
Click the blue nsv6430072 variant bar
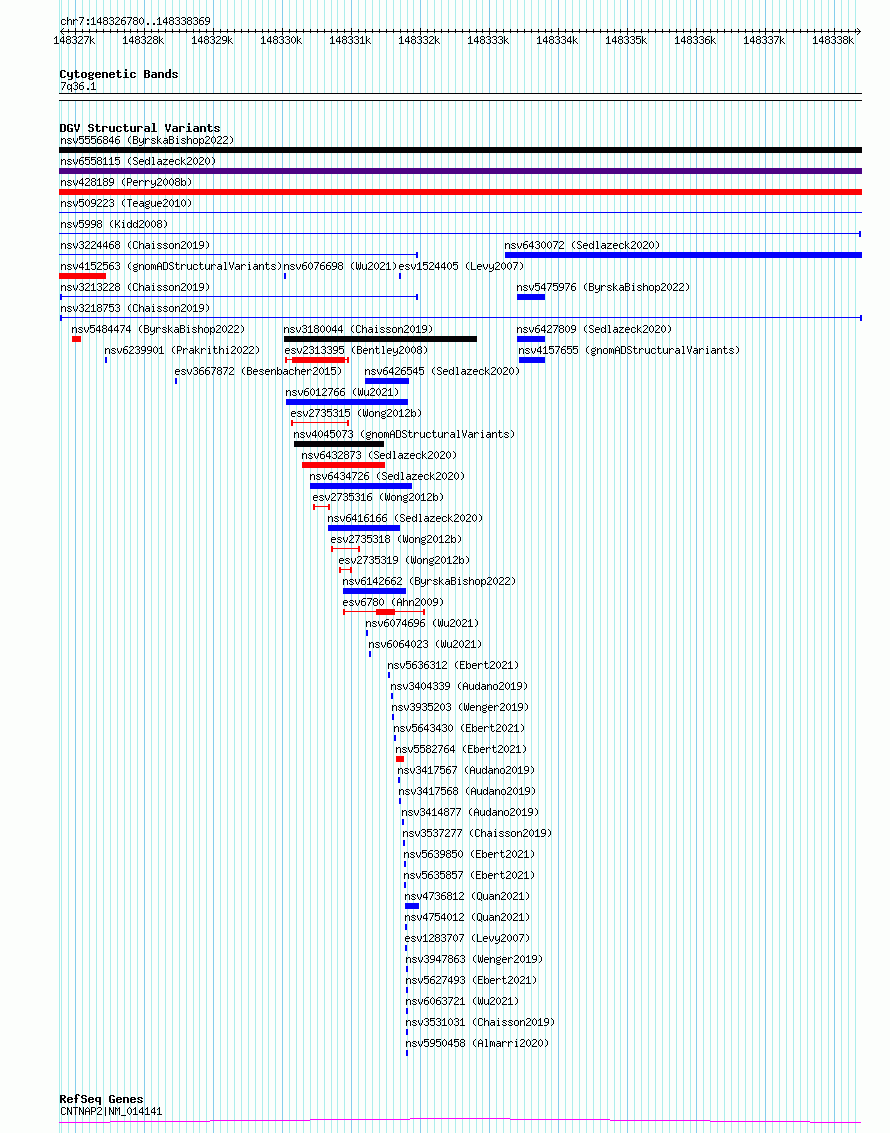coord(683,255)
